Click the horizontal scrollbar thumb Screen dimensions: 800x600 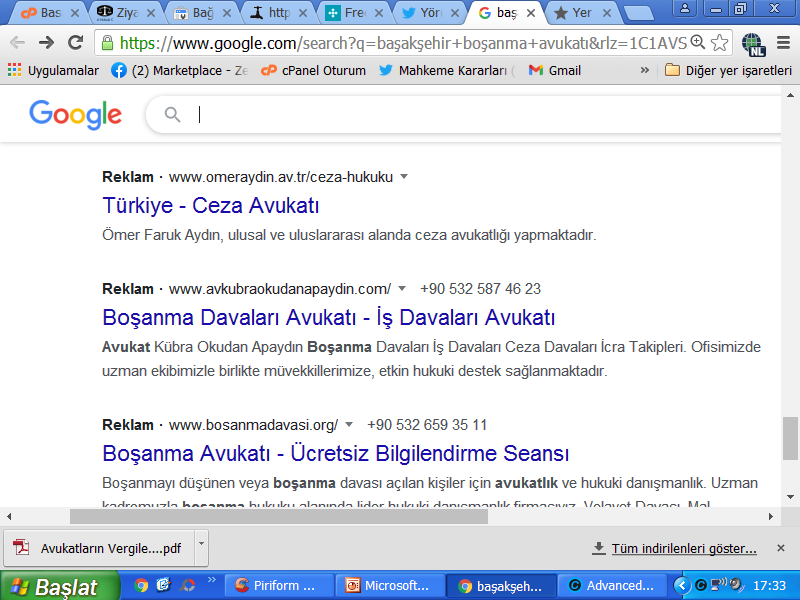pyautogui.click(x=279, y=516)
